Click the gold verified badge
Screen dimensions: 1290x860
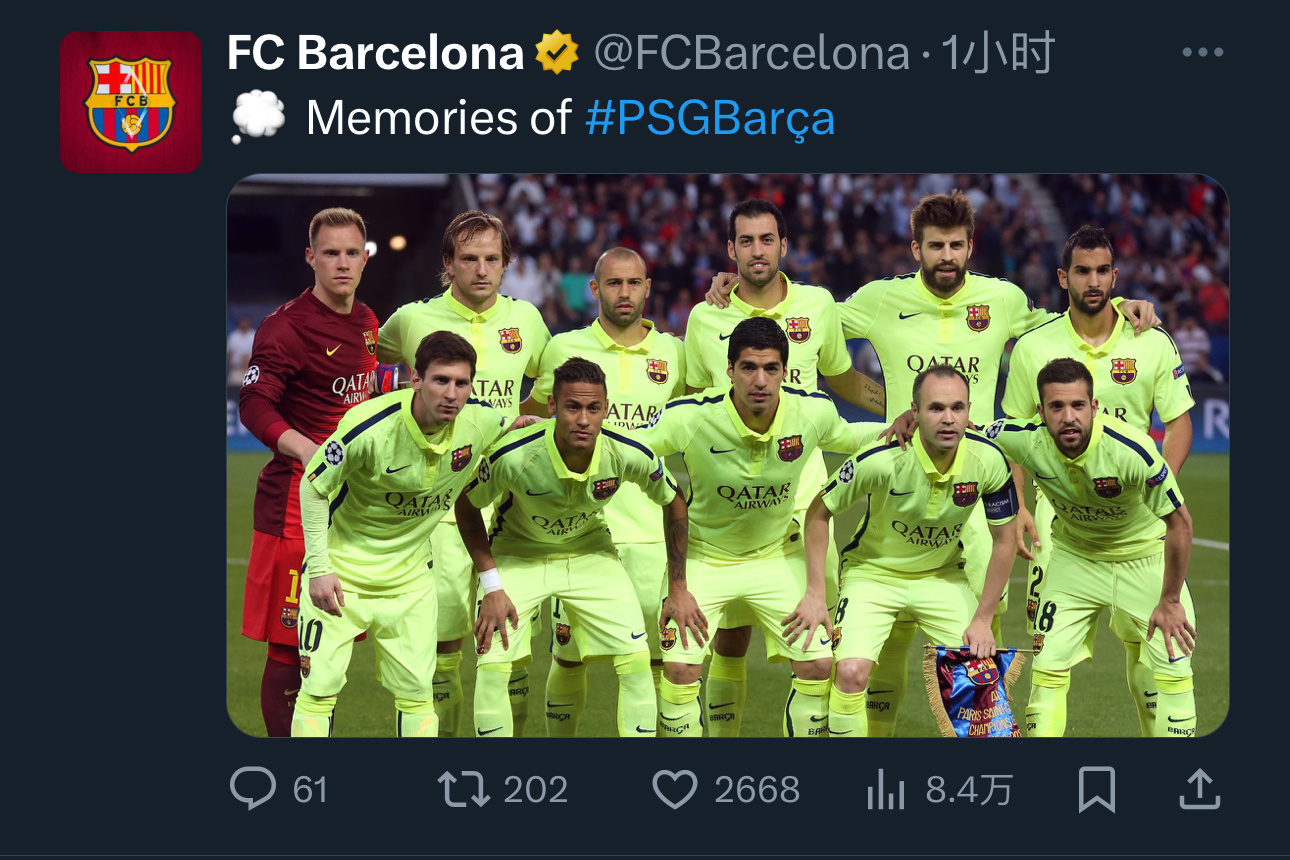click(x=557, y=53)
